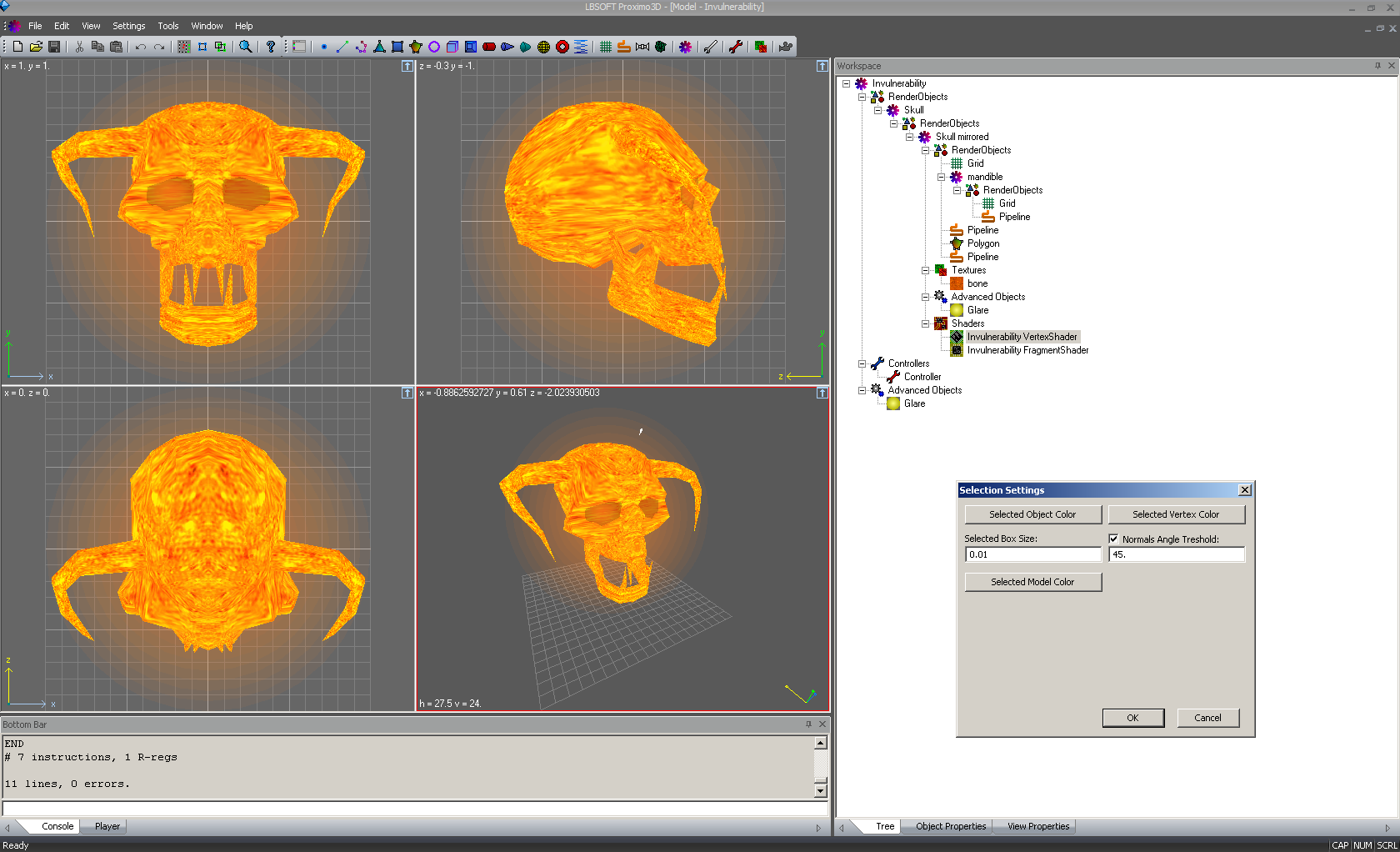Screen dimensions: 1400x852
Task: Select the purple circle primitive tool
Action: pyautogui.click(x=434, y=47)
